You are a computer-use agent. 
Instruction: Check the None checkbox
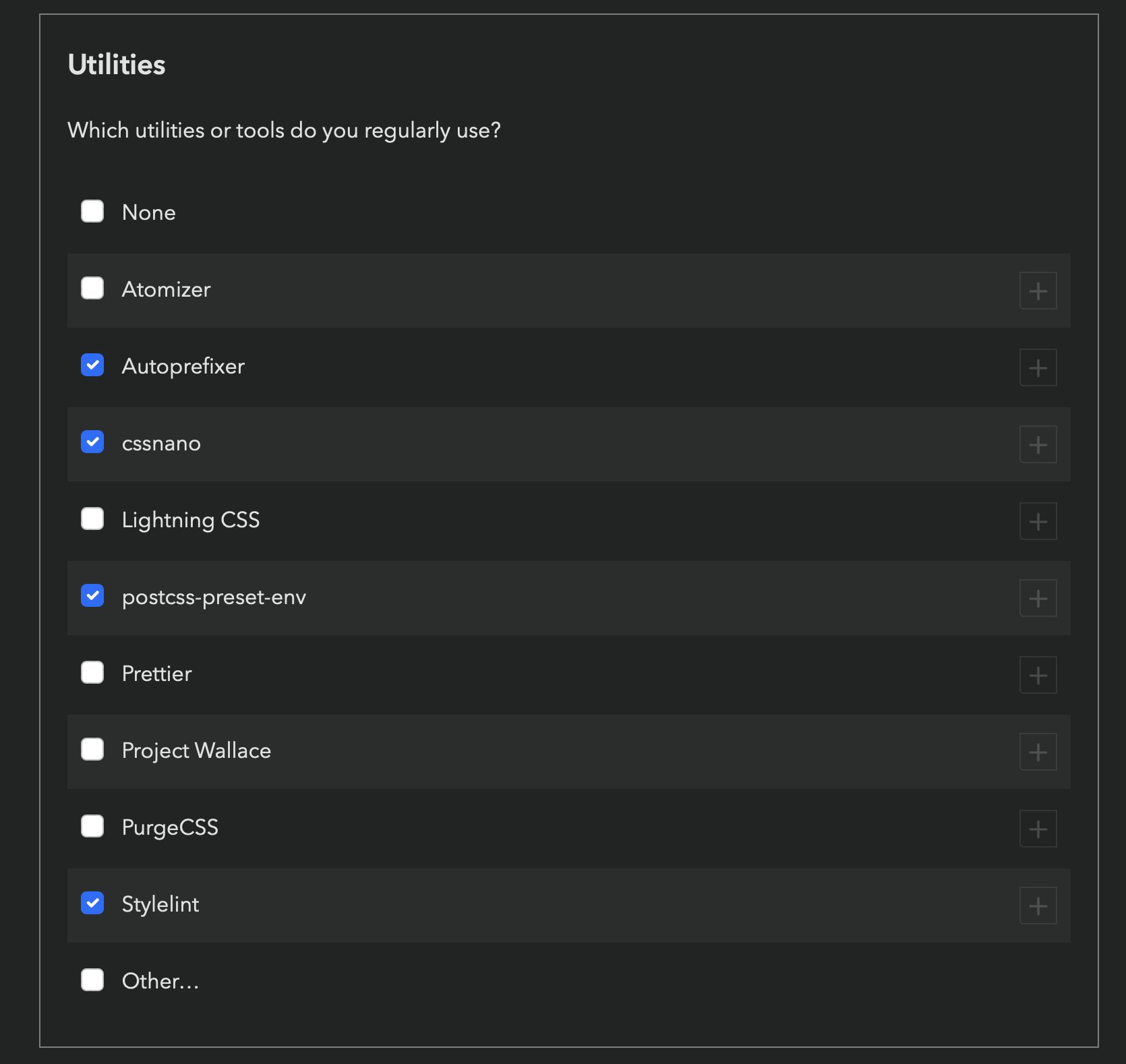pyautogui.click(x=92, y=211)
